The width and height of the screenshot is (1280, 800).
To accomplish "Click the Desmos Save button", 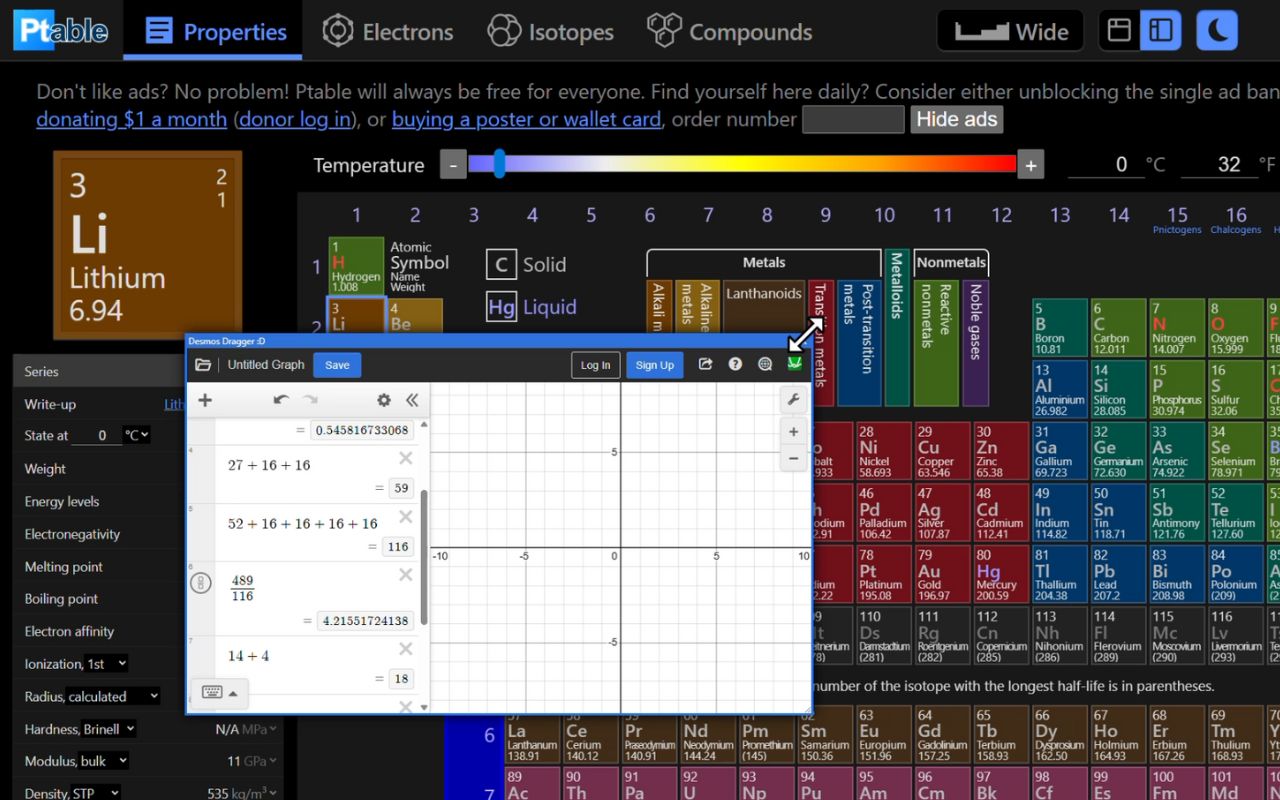I will tap(337, 365).
